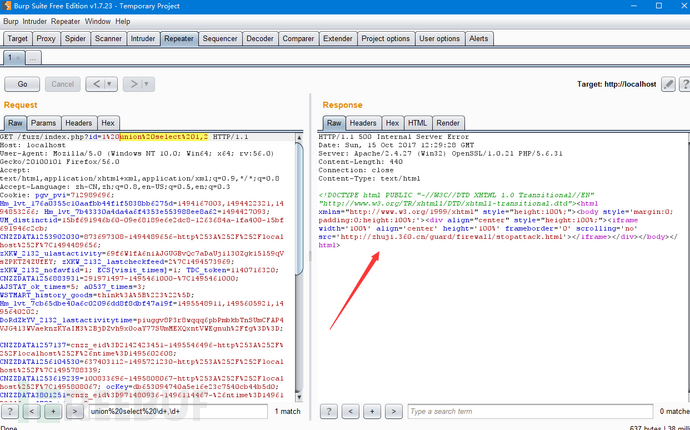The image size is (690, 430).
Task: Click 'Target: http://localhost' label
Action: [617, 84]
